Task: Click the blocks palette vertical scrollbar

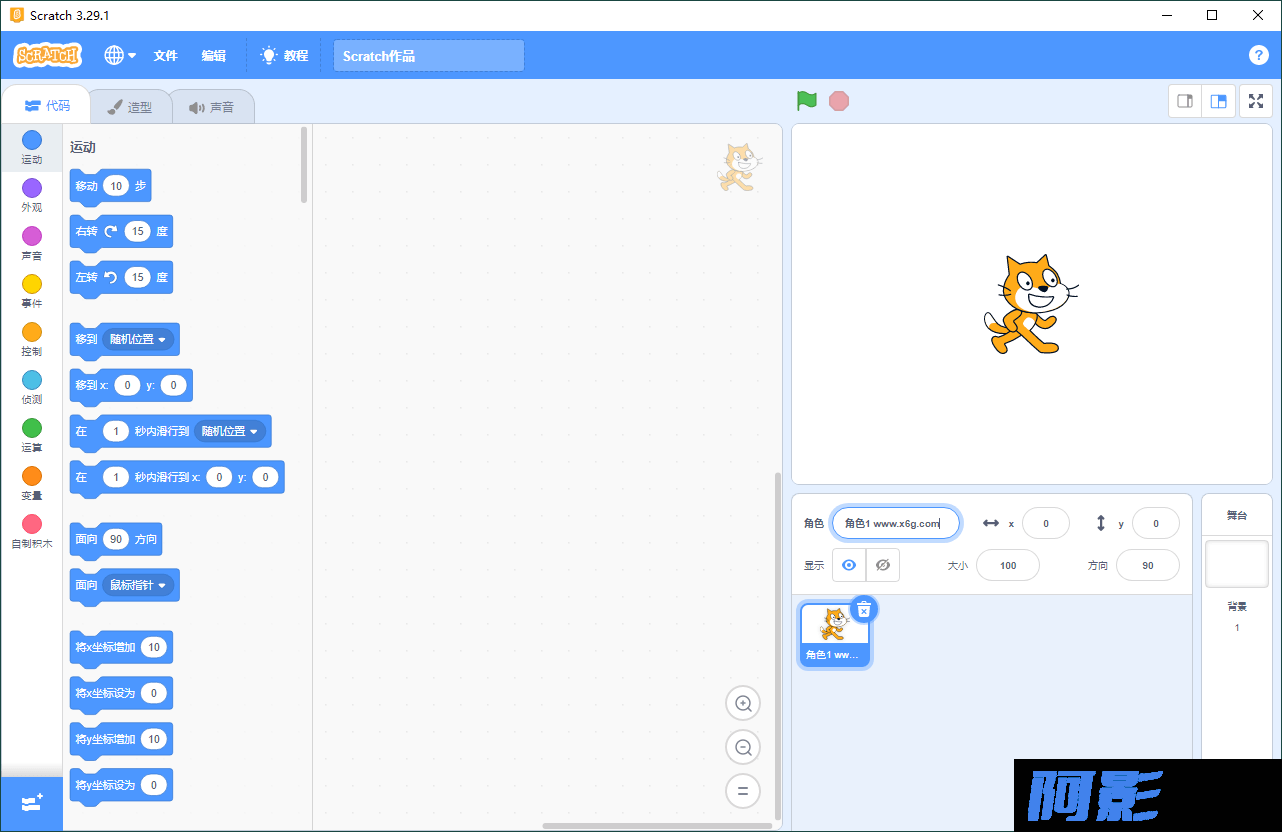Action: pos(304,165)
